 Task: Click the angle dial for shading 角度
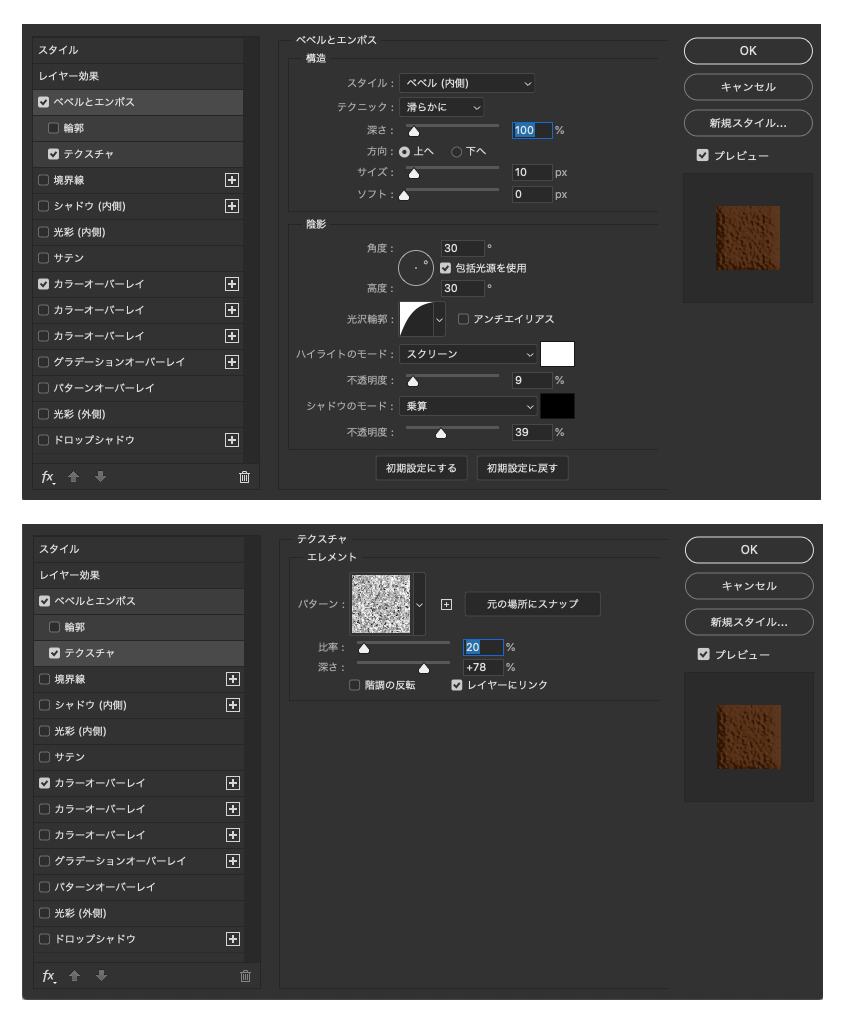(414, 266)
